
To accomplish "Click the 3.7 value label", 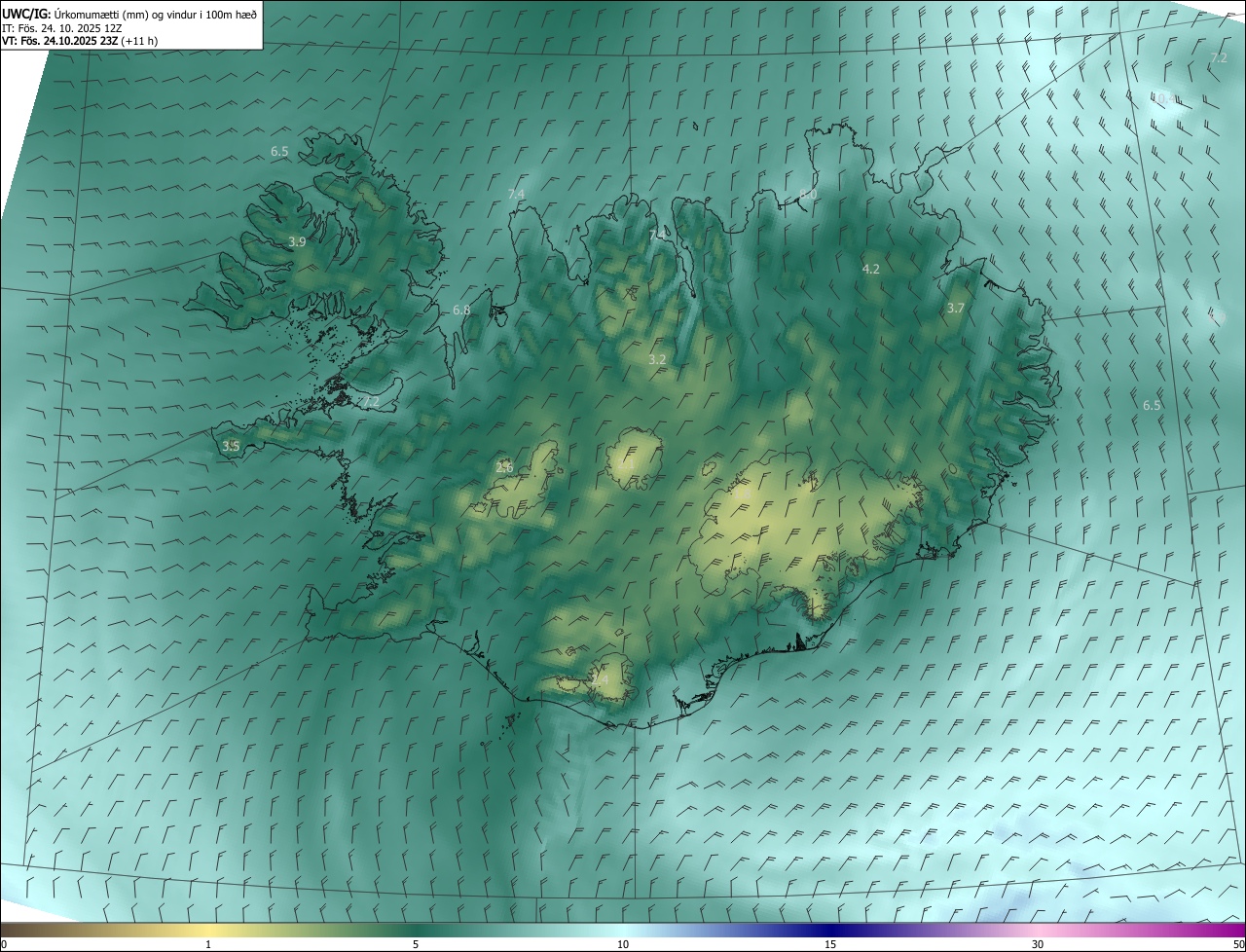I will 956,308.
